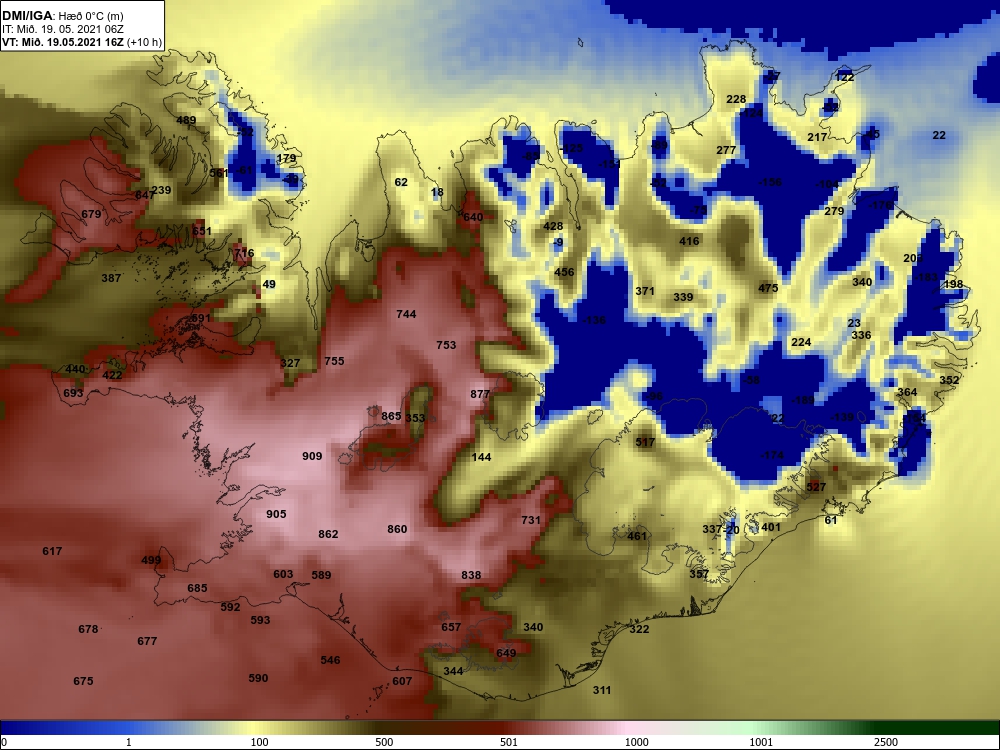Click the northeast value 122
This screenshot has height=750, width=1000.
(x=844, y=77)
